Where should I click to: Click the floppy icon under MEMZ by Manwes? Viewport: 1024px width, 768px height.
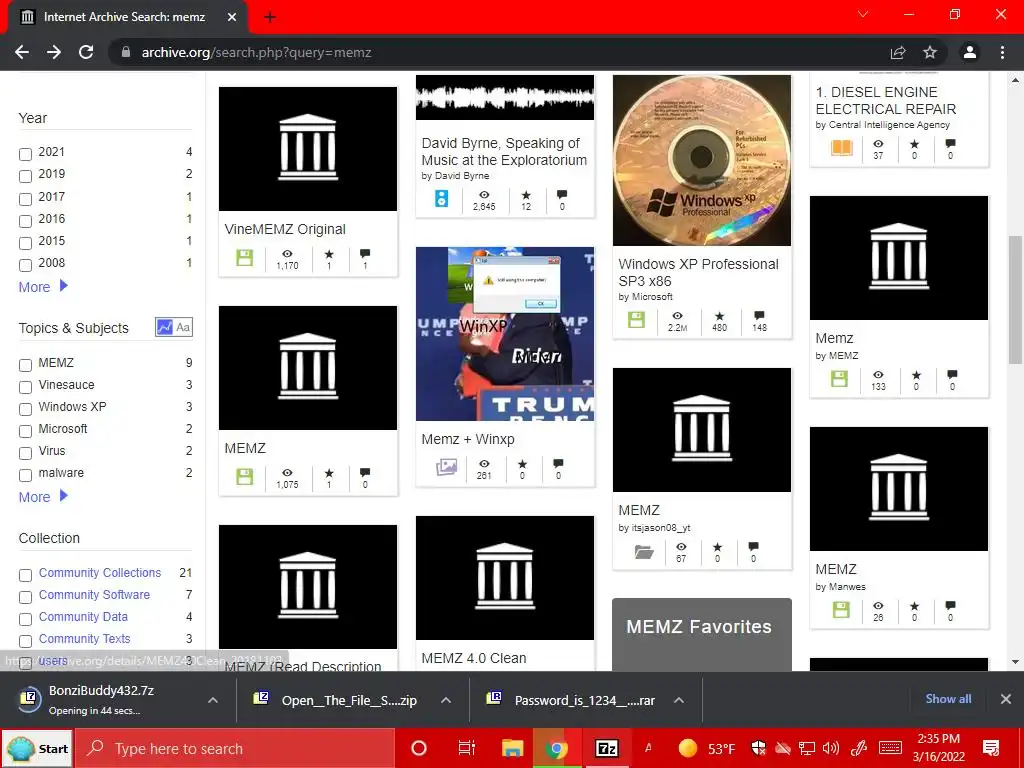pos(841,609)
